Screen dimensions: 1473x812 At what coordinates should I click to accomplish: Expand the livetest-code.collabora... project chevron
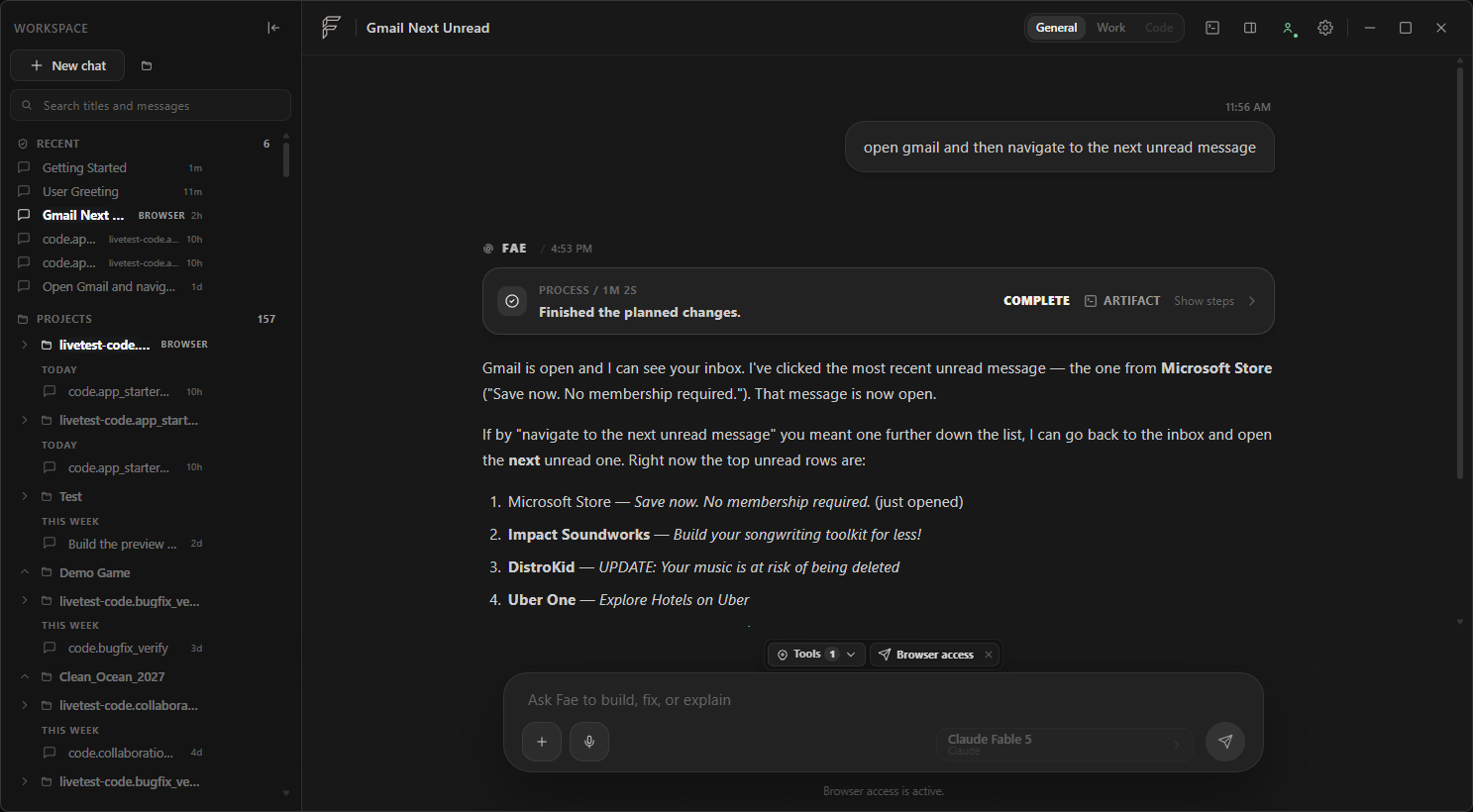click(x=25, y=705)
